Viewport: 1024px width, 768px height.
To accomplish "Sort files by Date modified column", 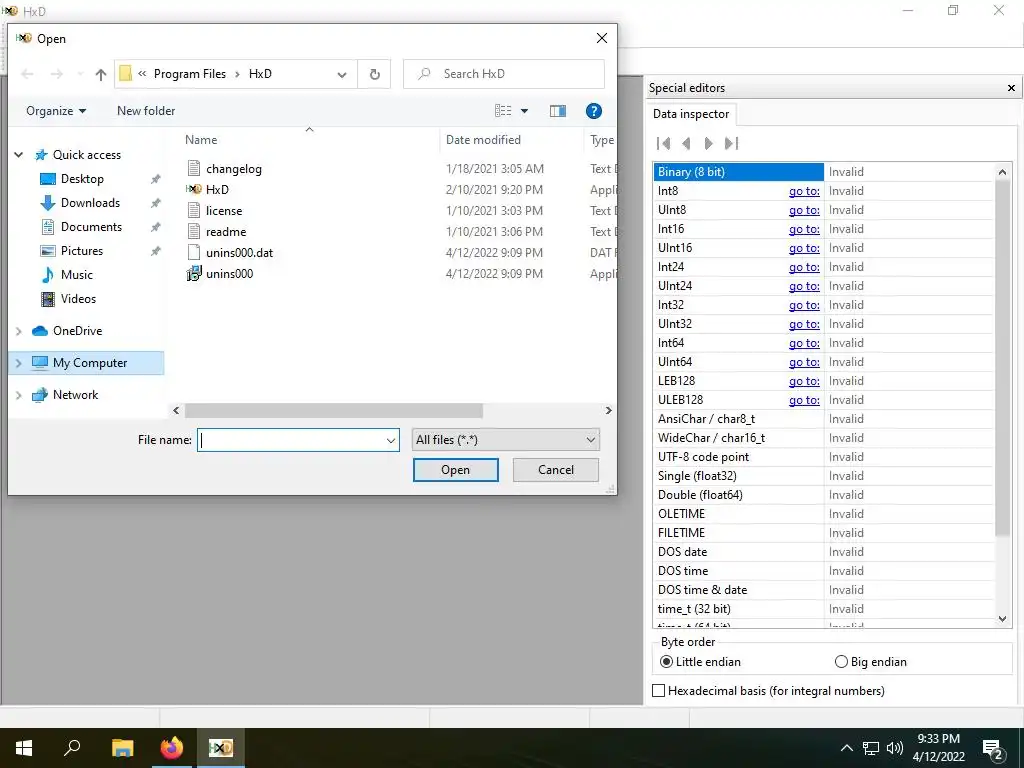I will point(483,140).
